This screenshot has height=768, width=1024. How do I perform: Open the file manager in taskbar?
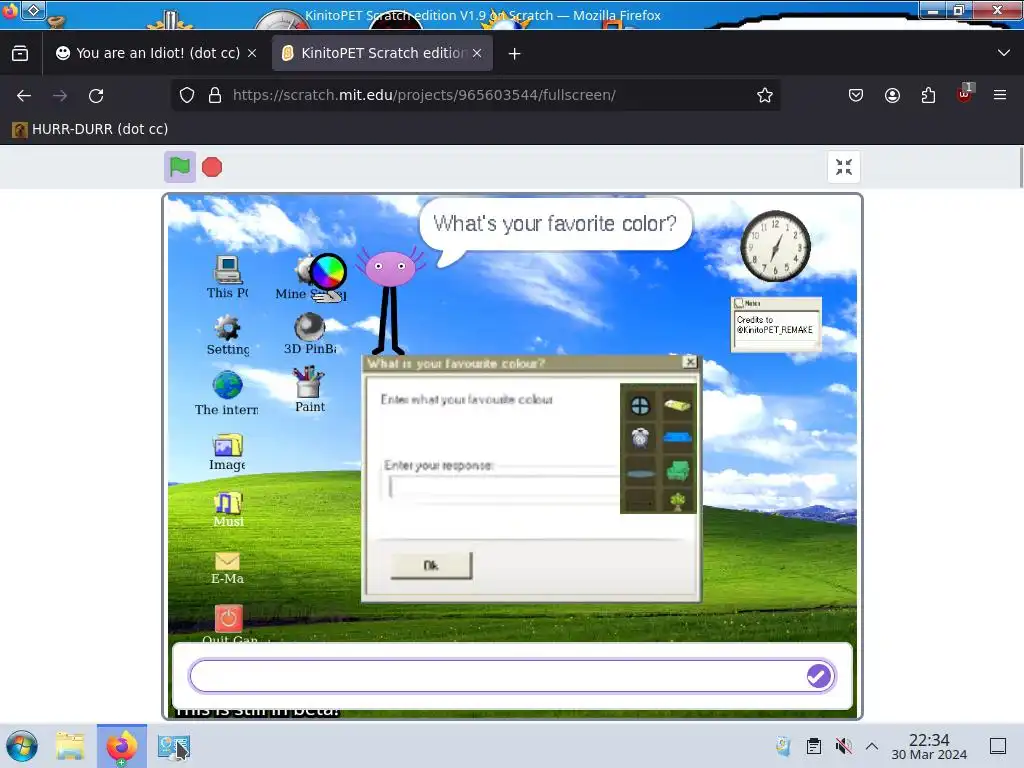pos(70,746)
